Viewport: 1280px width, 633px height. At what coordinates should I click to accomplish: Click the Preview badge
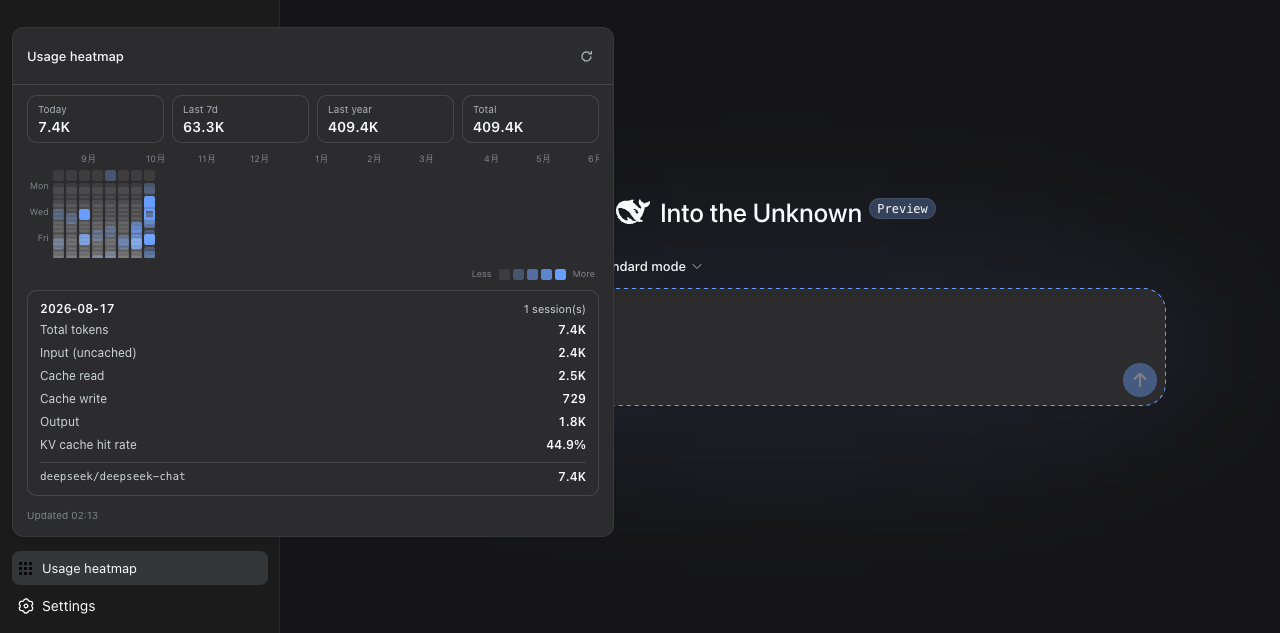(902, 209)
